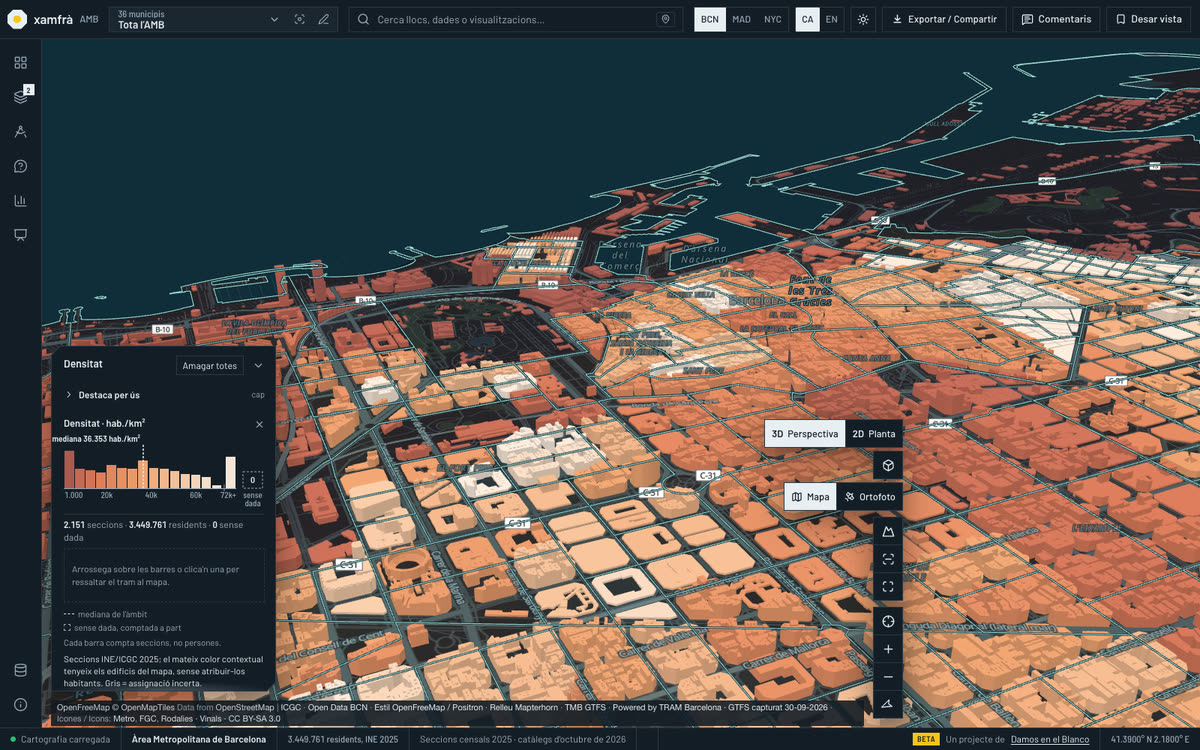Click the mountain terrain relief icon
Viewport: 1200px width, 750px height.
click(887, 532)
